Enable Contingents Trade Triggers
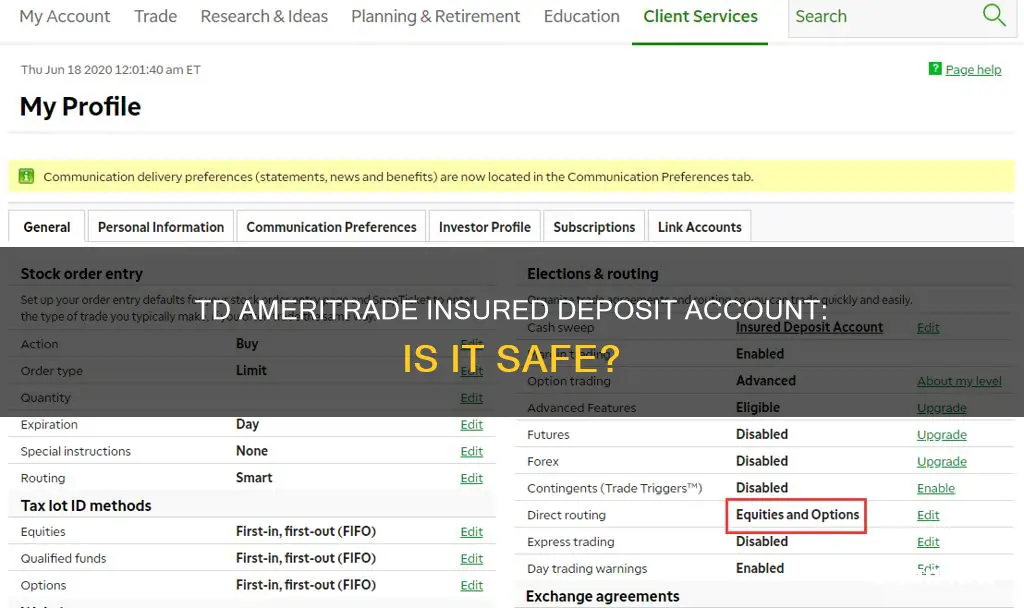1024x608 pixels. coord(936,488)
